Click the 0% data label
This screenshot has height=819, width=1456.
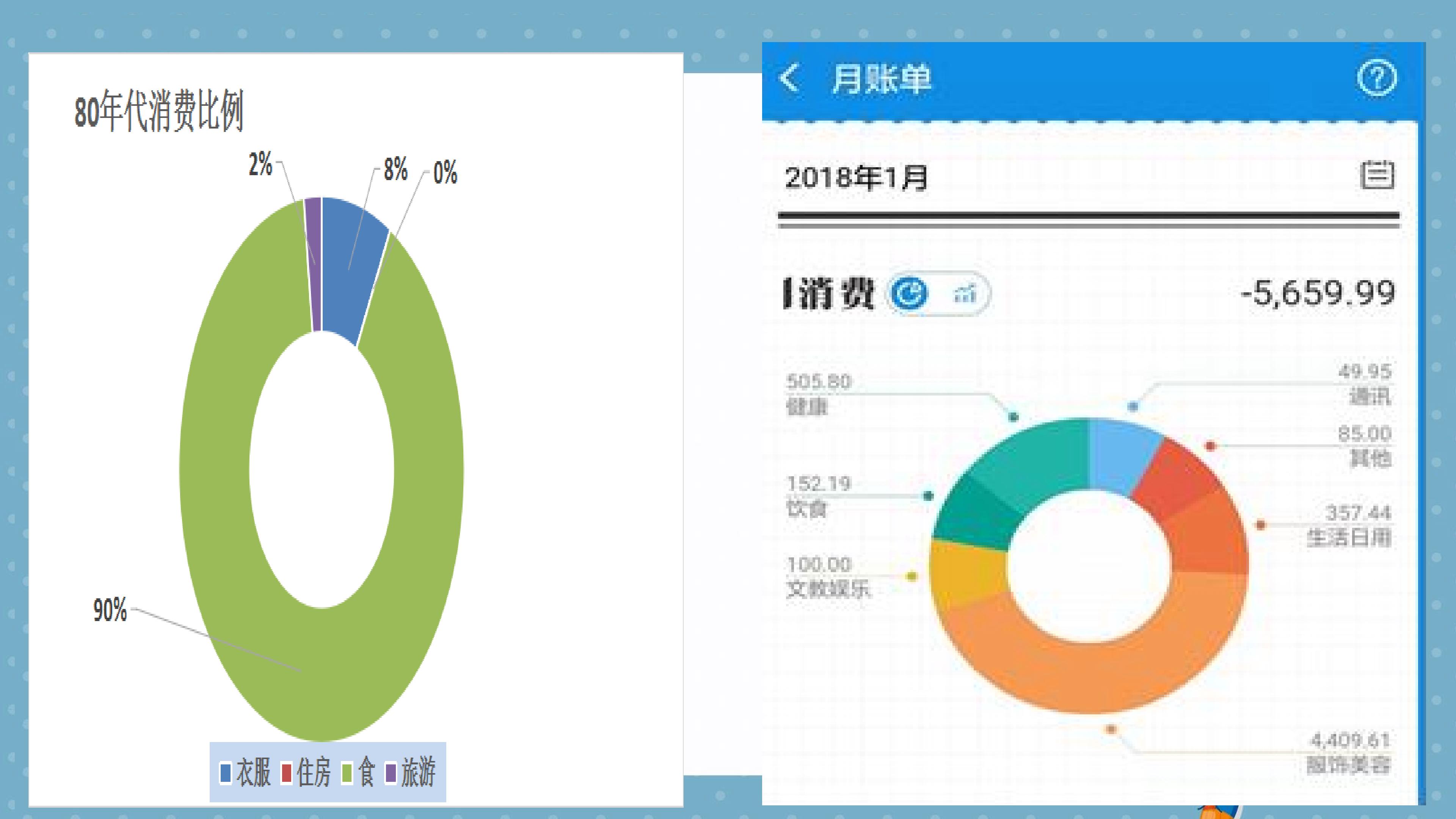(x=446, y=173)
